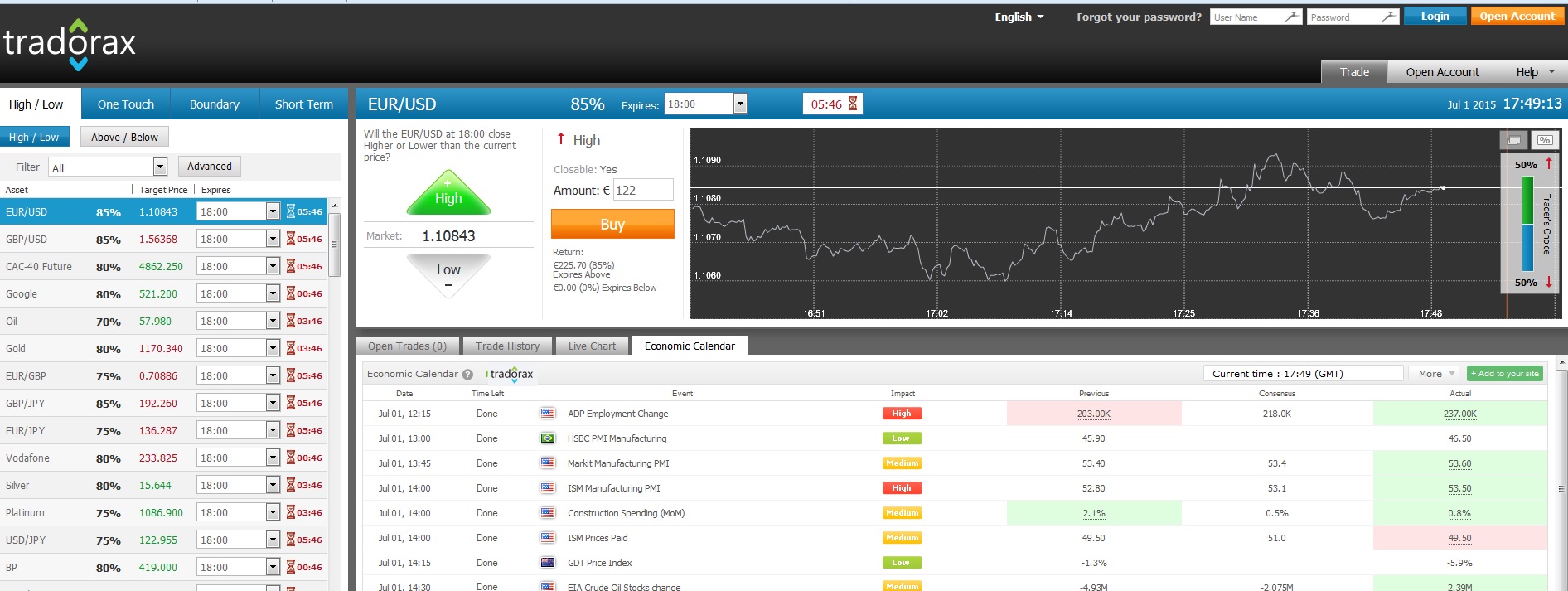Click the hourglass icon in Google row
Viewport: 1568px width, 591px height.
(x=291, y=293)
